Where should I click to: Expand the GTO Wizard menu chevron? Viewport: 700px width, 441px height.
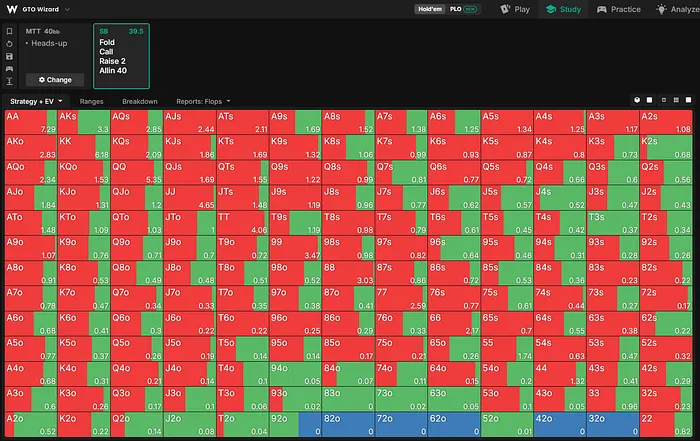(67, 9)
